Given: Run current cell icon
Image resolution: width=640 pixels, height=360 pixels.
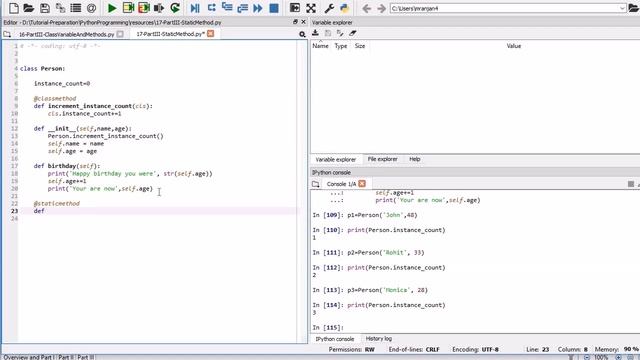Looking at the screenshot, I should point(128,8).
